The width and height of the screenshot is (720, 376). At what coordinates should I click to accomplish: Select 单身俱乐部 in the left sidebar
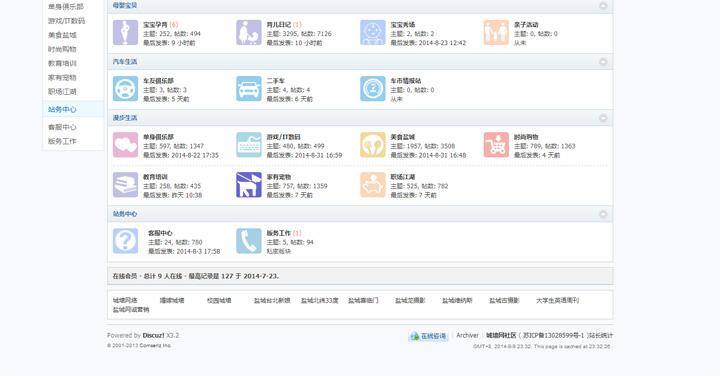[x=66, y=7]
